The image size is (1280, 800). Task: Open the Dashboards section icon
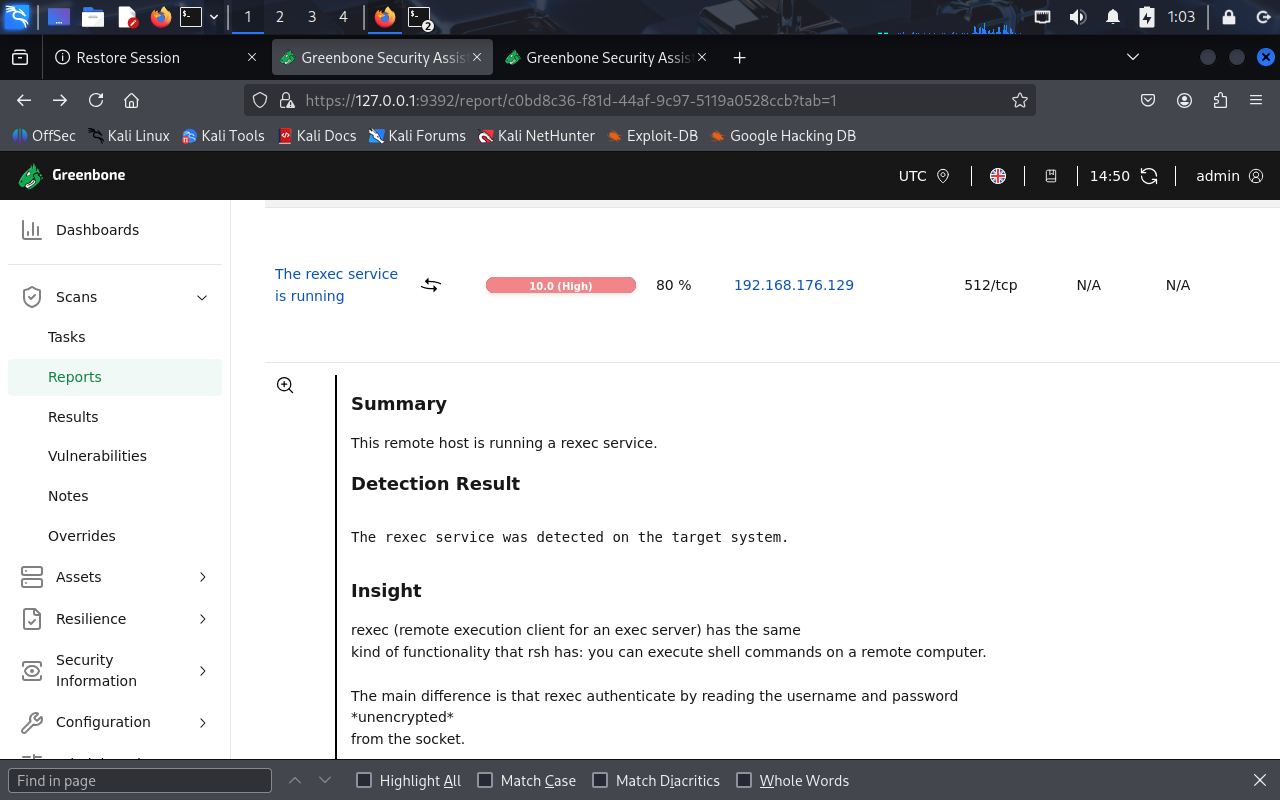click(x=29, y=229)
